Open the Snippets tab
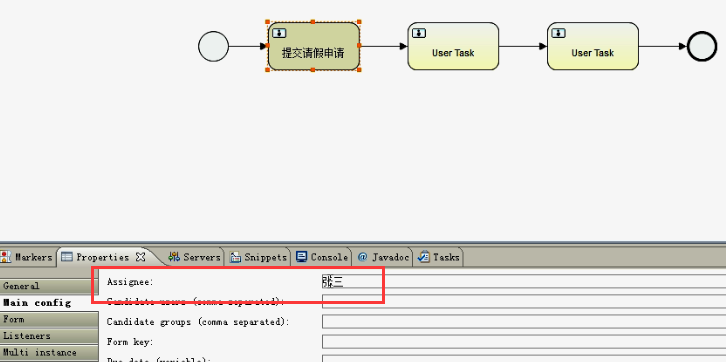This screenshot has height=362, width=726. [x=258, y=257]
